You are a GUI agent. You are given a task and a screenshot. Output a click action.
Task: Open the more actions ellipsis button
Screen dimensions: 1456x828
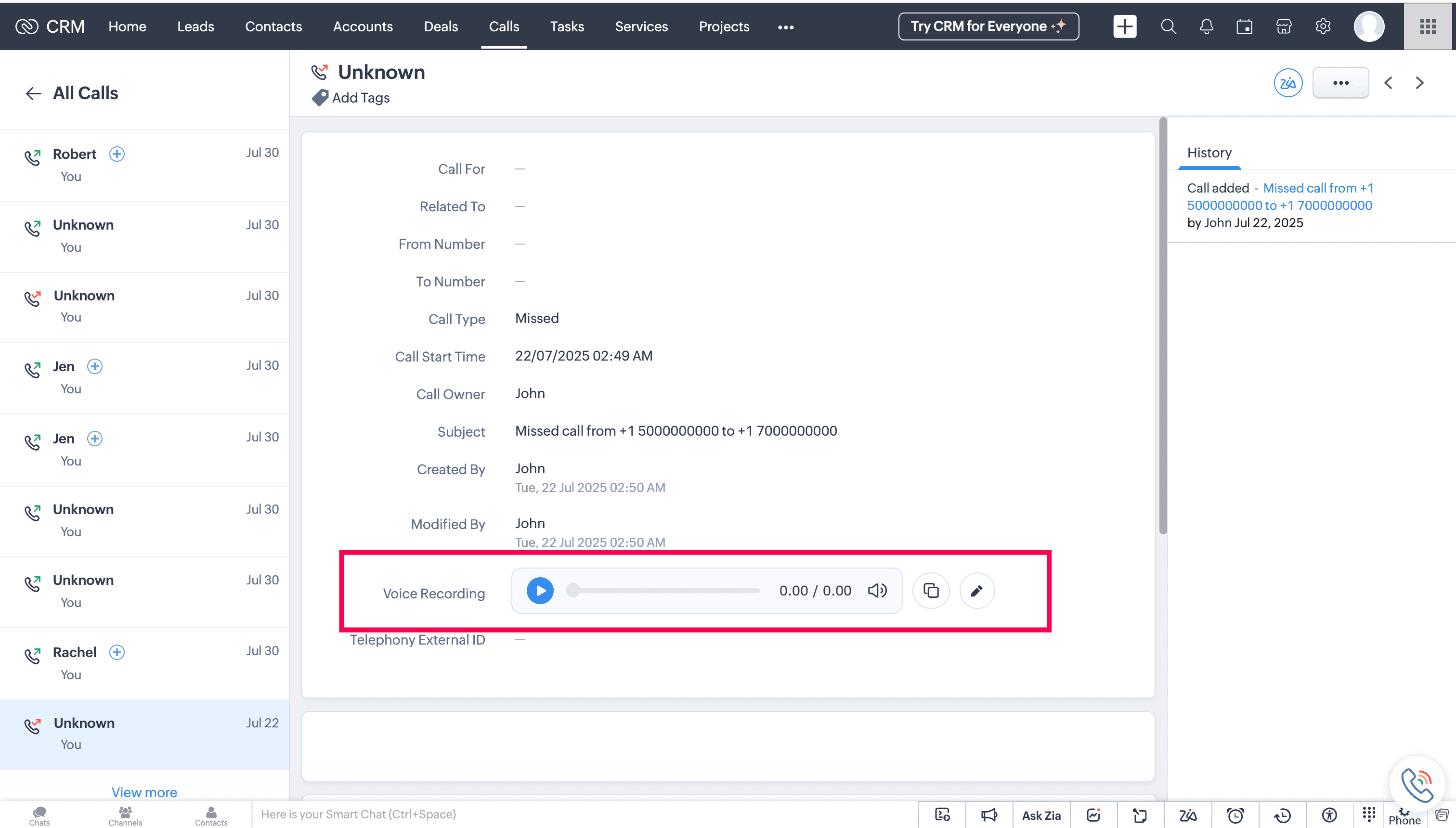1340,83
